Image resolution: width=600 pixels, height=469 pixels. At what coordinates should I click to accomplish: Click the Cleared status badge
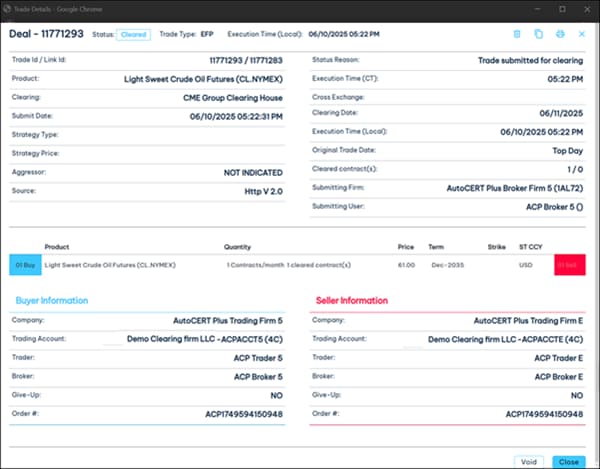pyautogui.click(x=134, y=34)
